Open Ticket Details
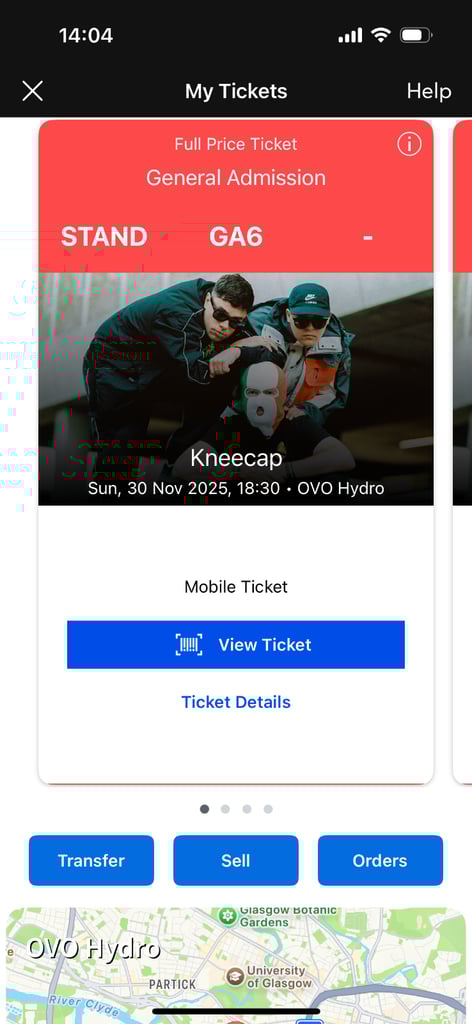 [x=236, y=702]
